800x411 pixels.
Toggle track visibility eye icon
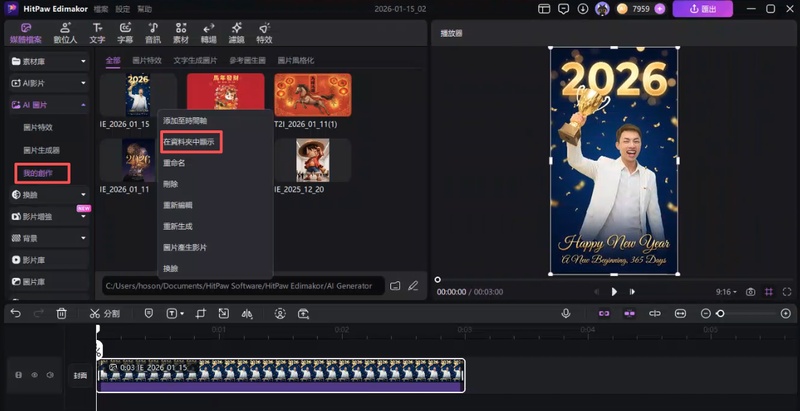(33, 375)
